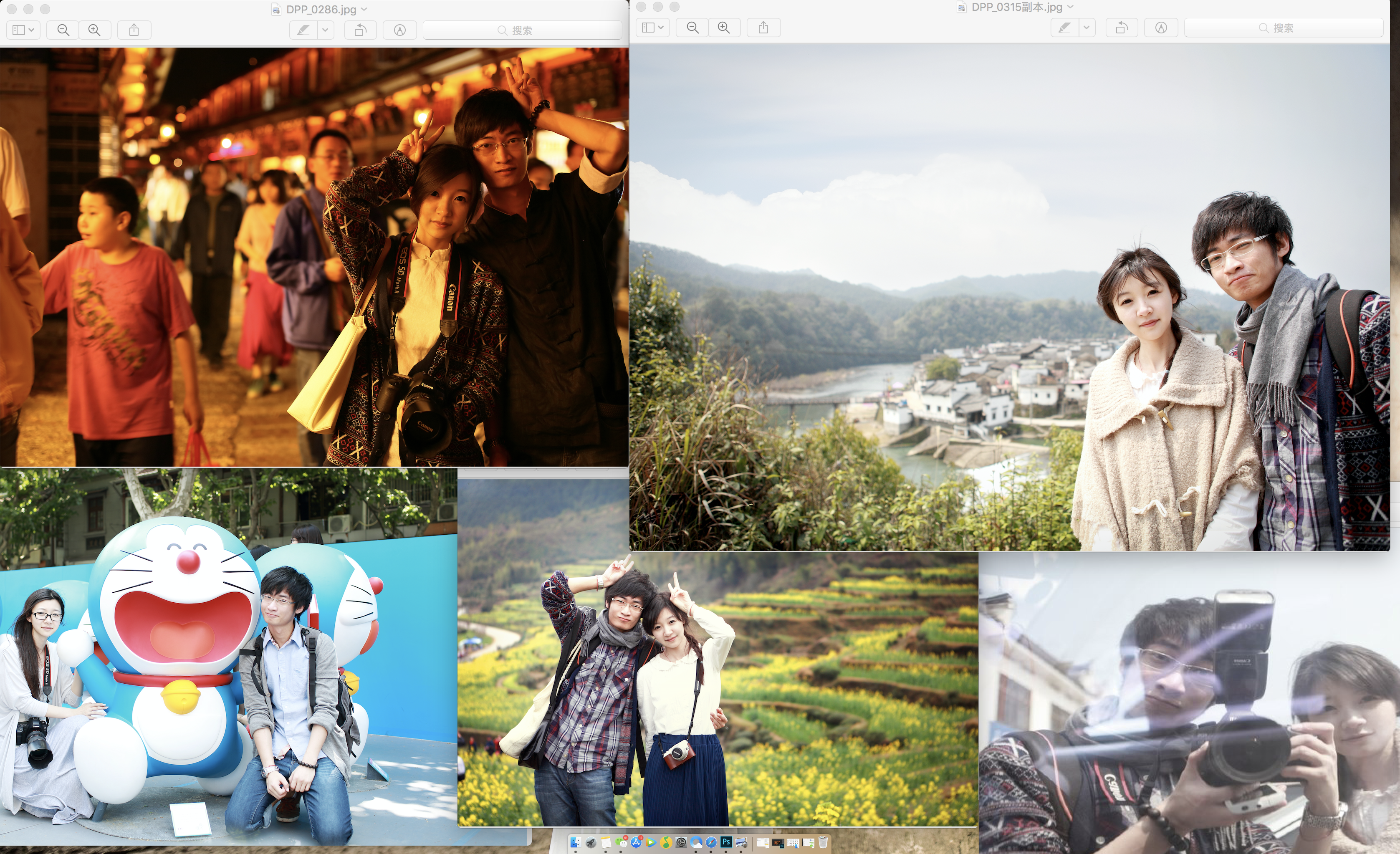
Task: Open the DPP_0315副本.jpg title dropdown chevron
Action: pyautogui.click(x=1071, y=7)
